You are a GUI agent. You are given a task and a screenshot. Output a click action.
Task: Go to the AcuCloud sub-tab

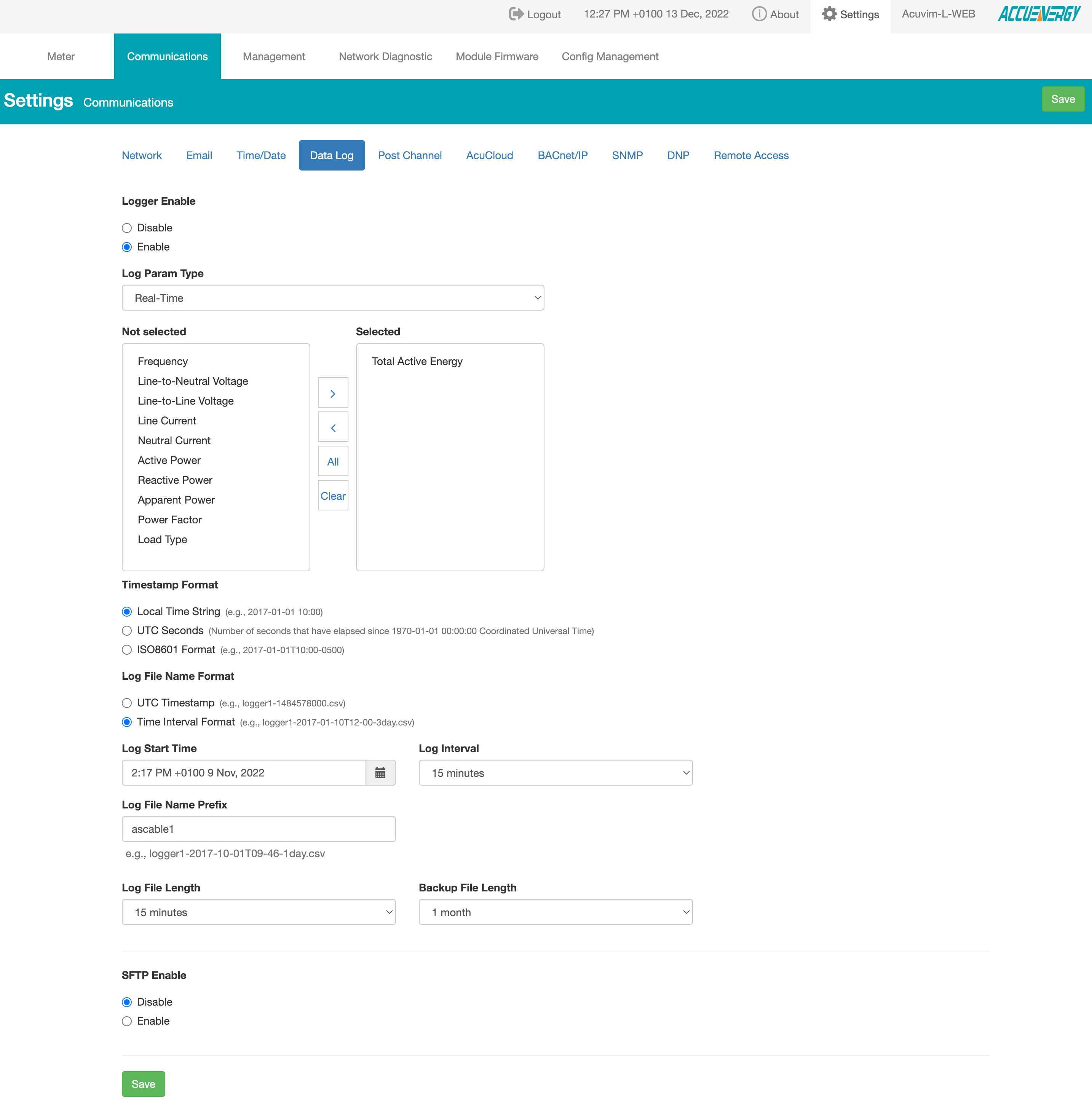[489, 155]
